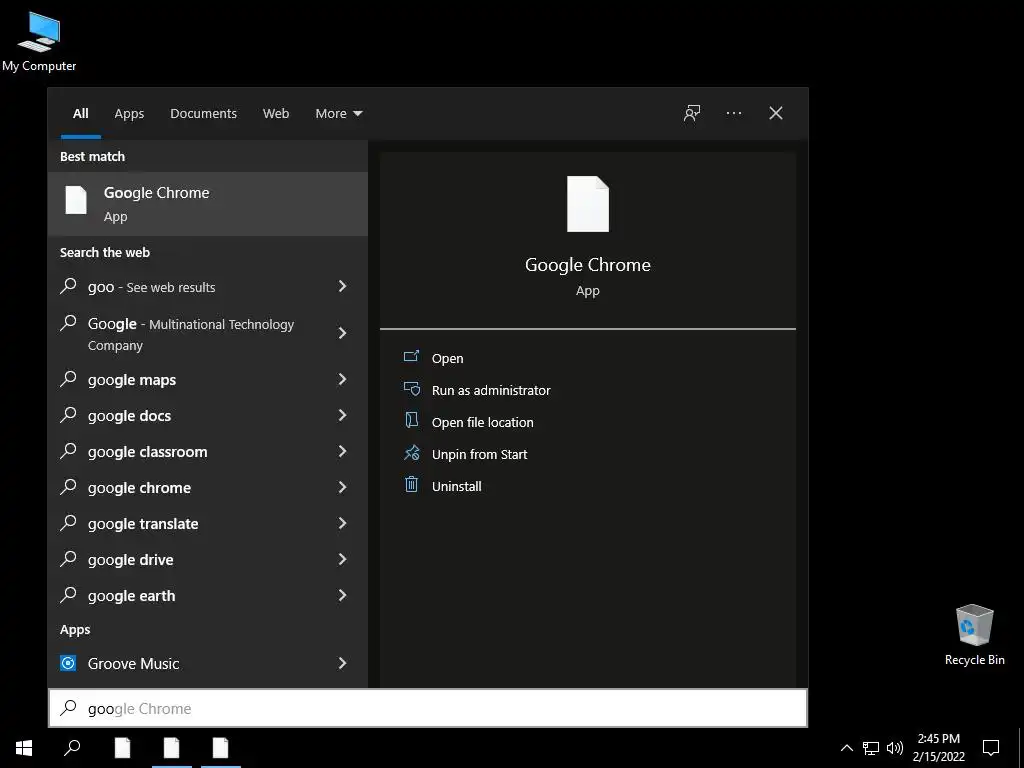Click Open file location action
Viewport: 1024px width, 768px height.
(483, 423)
